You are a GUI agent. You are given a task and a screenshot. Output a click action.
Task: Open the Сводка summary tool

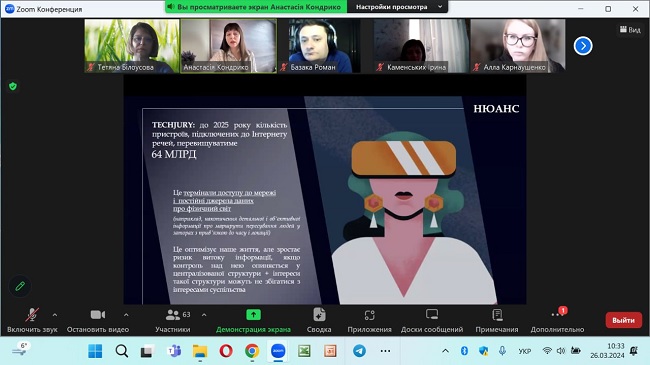pyautogui.click(x=319, y=321)
